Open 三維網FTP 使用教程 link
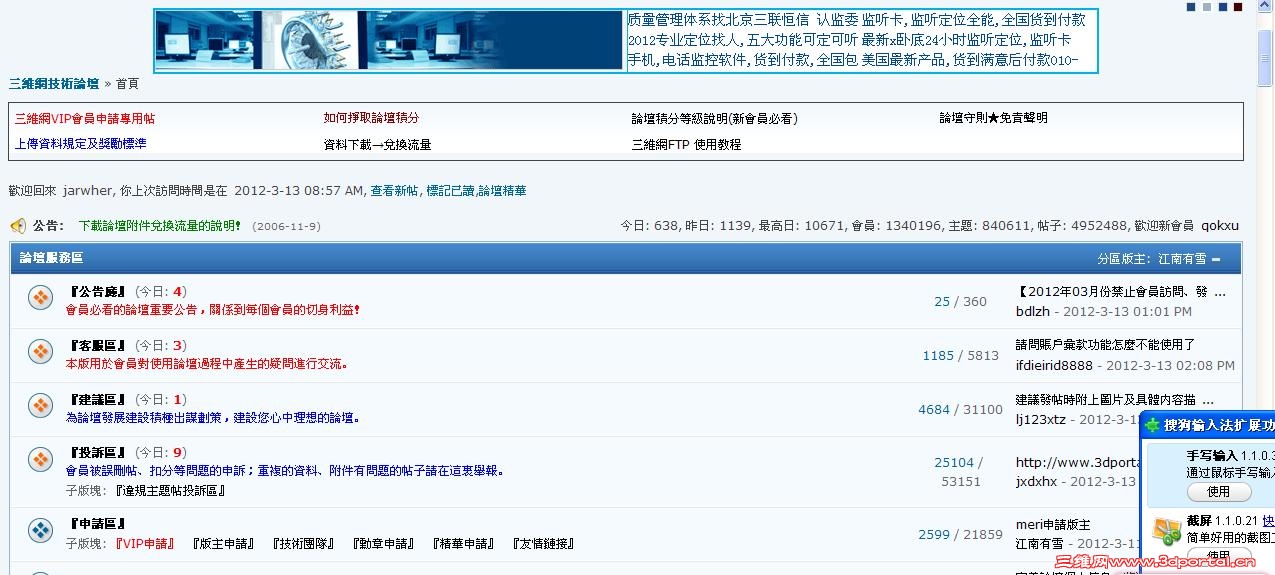Viewport: 1275px width, 575px height. coord(686,145)
